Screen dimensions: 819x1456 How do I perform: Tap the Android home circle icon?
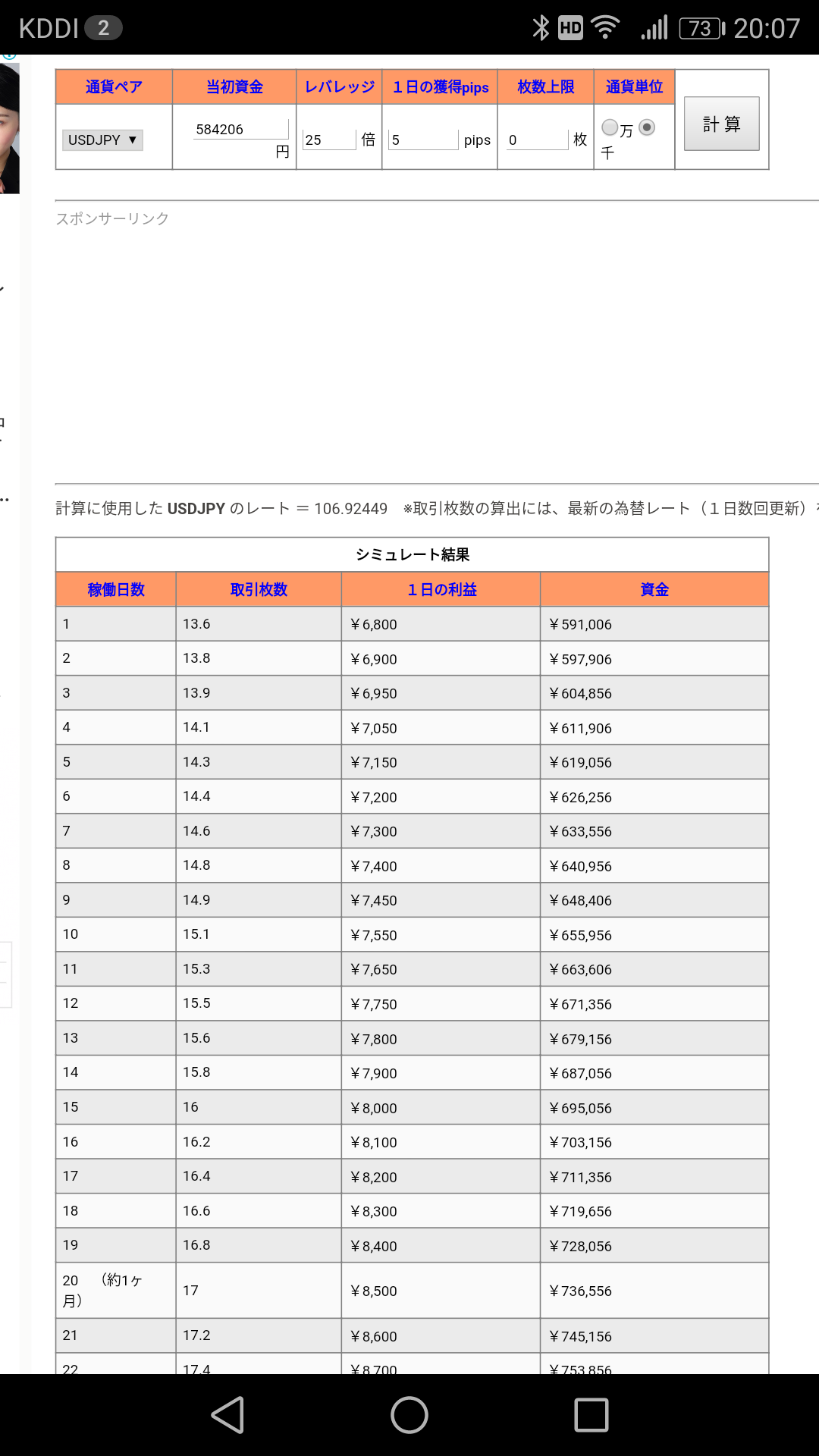(409, 1415)
